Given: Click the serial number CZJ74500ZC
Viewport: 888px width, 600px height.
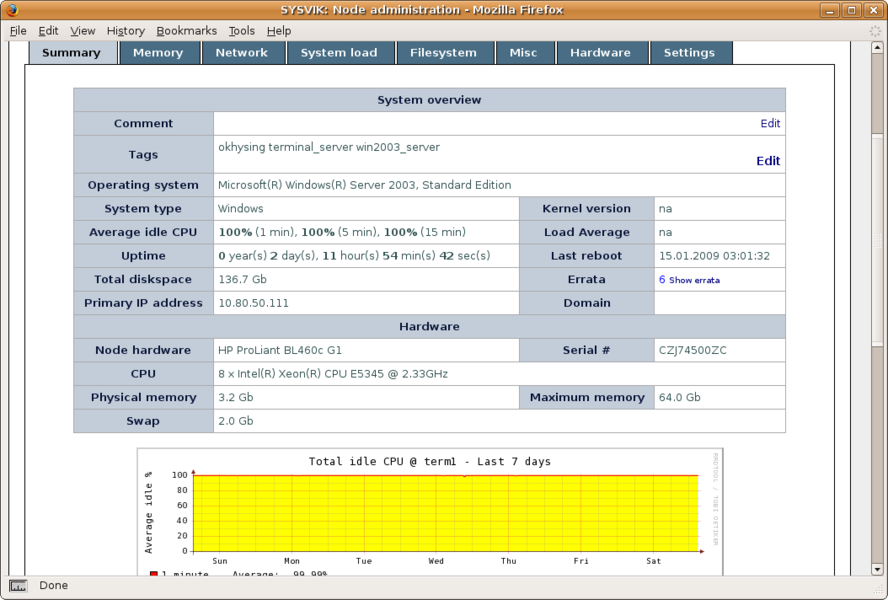Looking at the screenshot, I should click(693, 350).
